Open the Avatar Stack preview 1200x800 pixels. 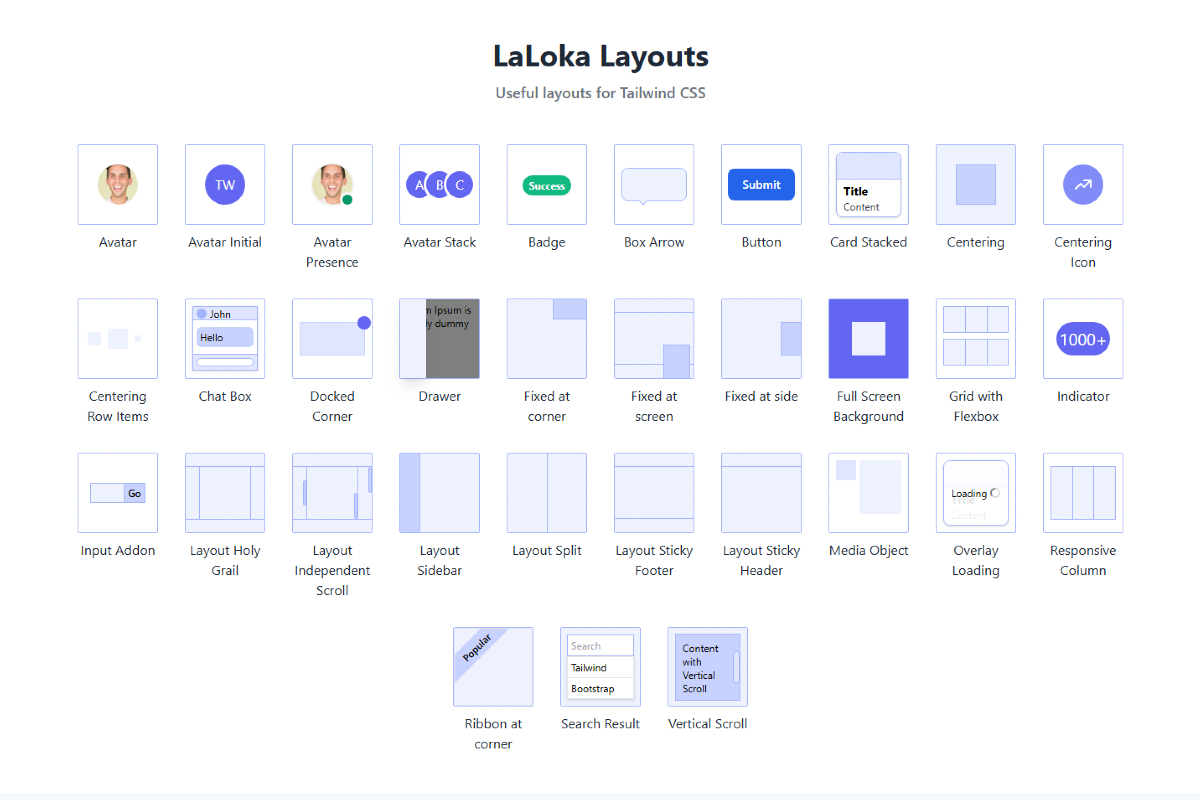tap(439, 184)
